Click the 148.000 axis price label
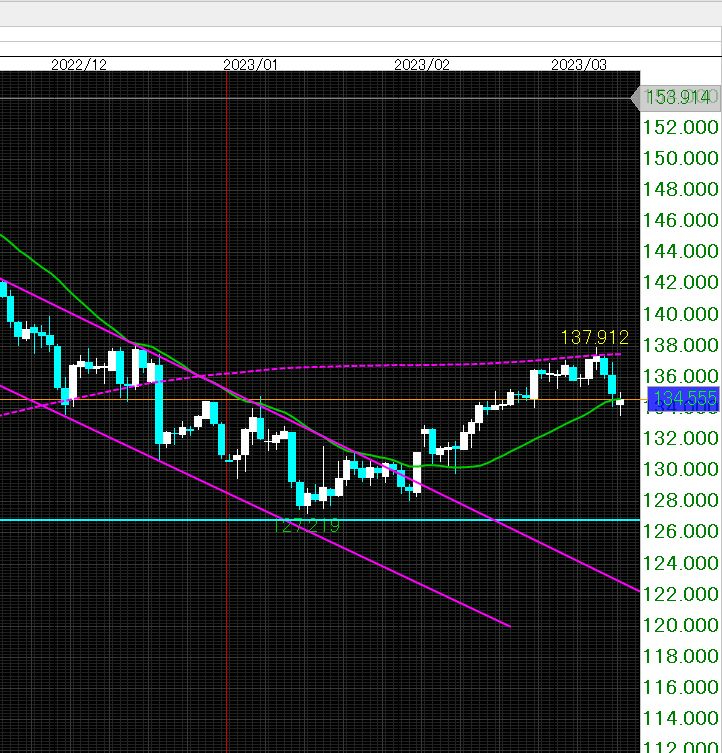 tap(680, 189)
